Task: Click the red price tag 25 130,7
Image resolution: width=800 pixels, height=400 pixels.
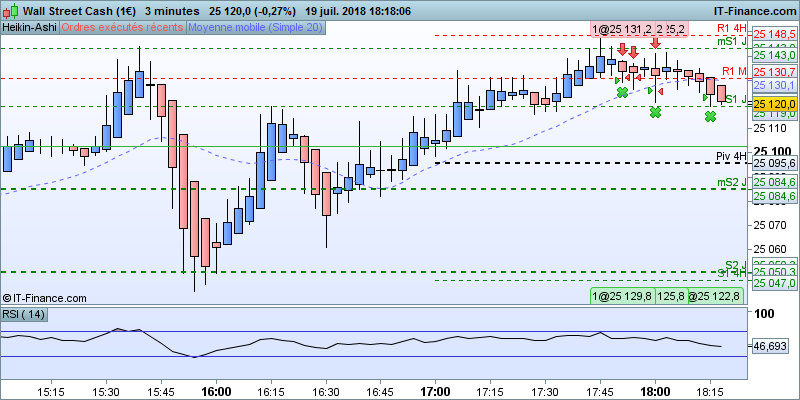Action: (x=774, y=72)
